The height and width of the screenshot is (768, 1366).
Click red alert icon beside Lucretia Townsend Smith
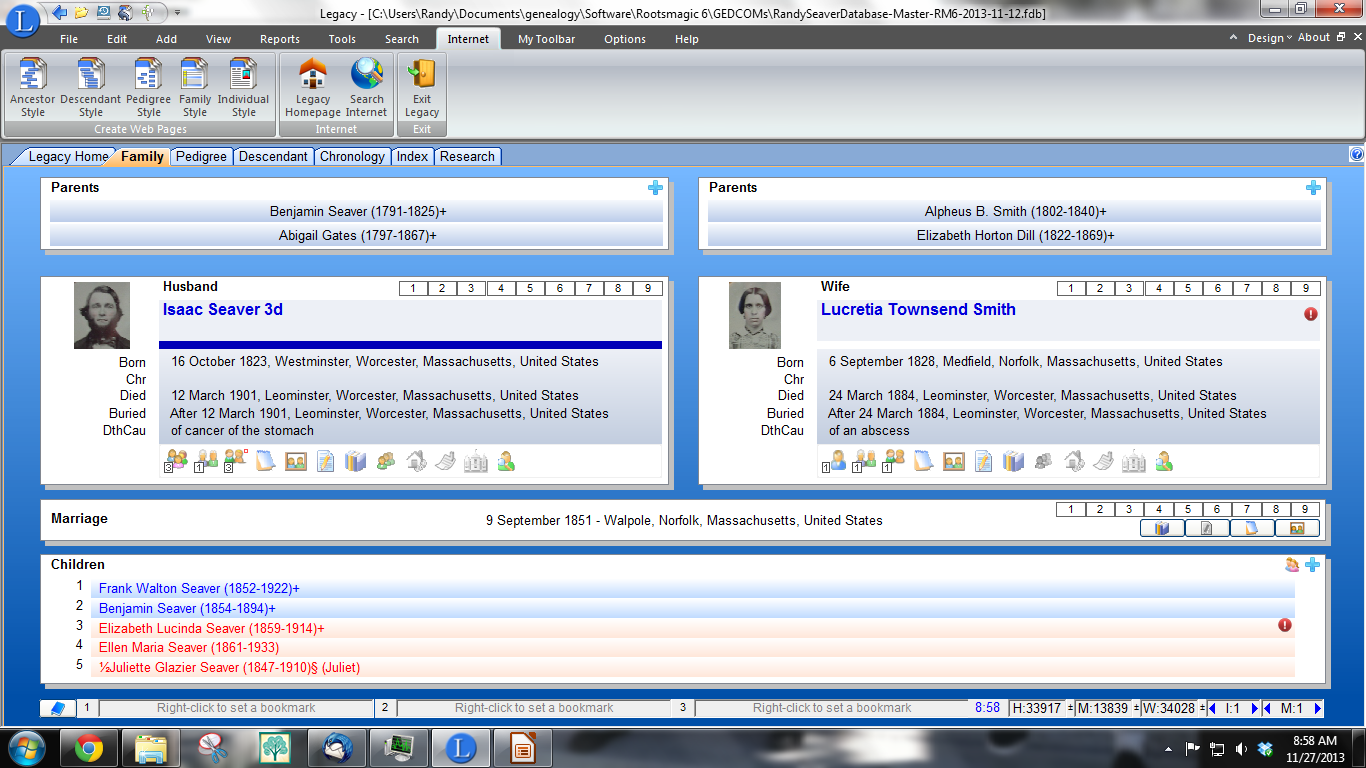tap(1311, 314)
